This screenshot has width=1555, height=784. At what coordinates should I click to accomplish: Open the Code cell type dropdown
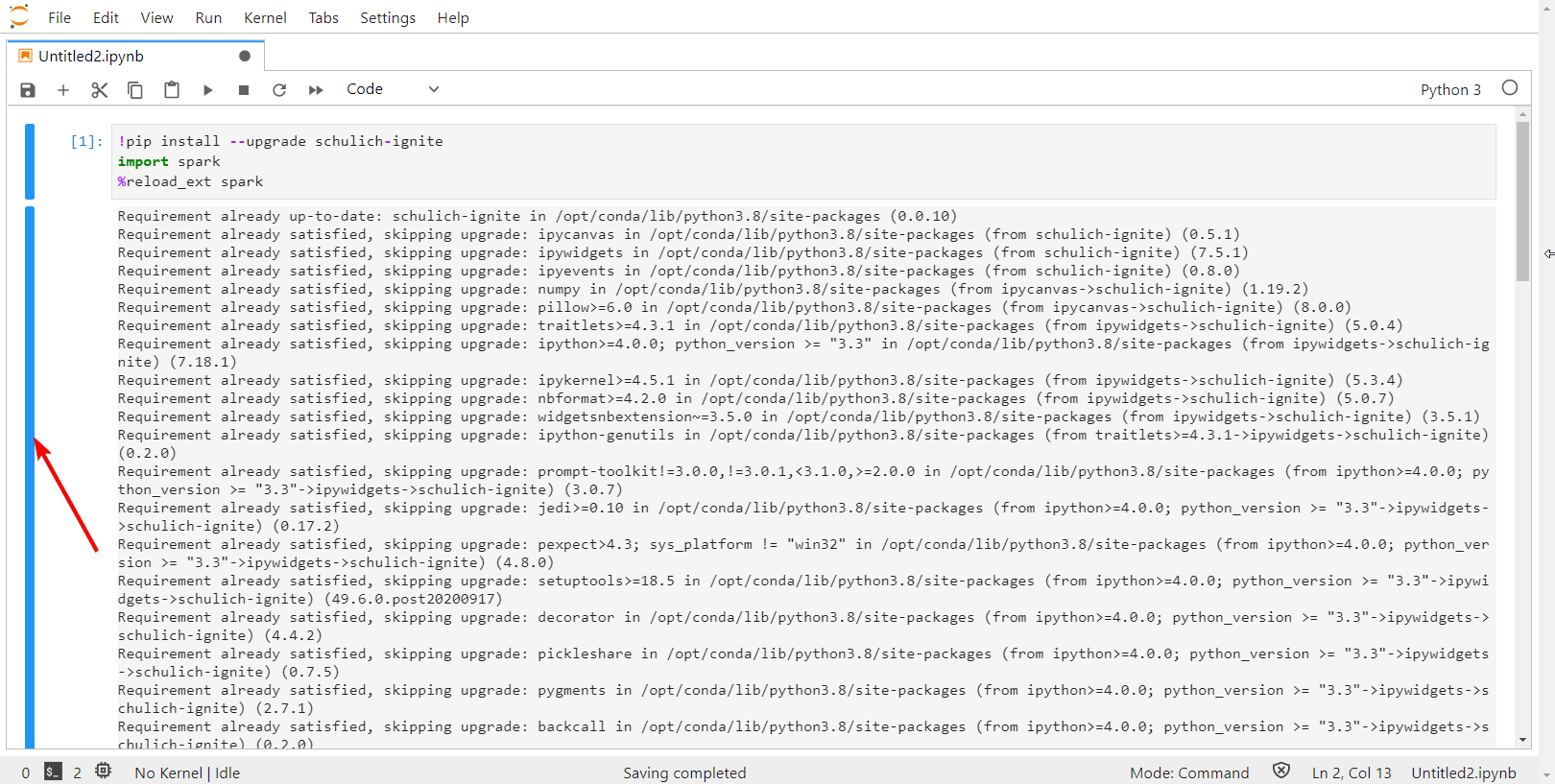point(393,89)
